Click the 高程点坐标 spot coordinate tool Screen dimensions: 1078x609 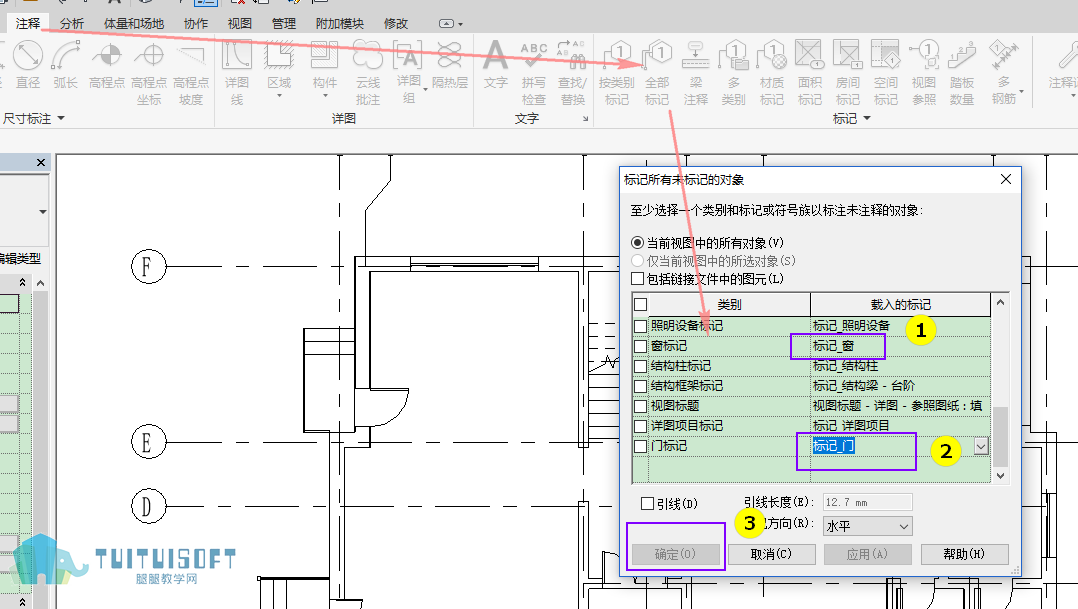point(149,72)
